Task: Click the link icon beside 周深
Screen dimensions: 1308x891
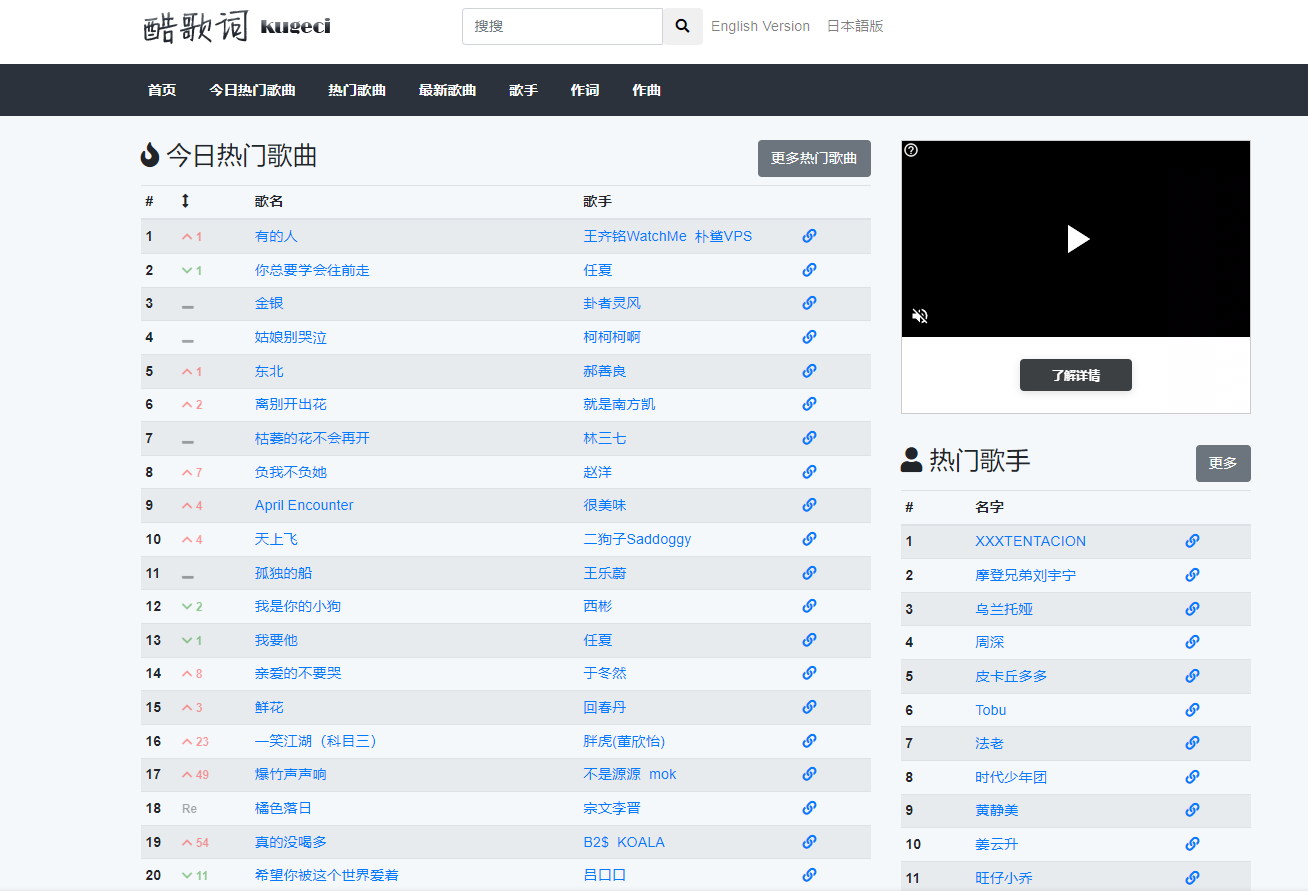Action: click(x=1192, y=642)
